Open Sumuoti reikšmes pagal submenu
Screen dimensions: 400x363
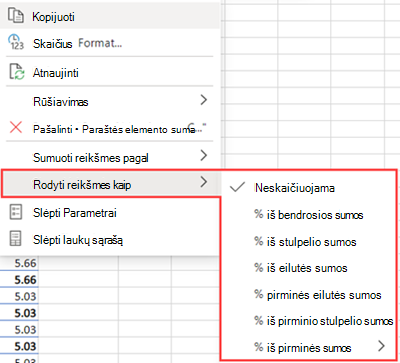pyautogui.click(x=110, y=157)
